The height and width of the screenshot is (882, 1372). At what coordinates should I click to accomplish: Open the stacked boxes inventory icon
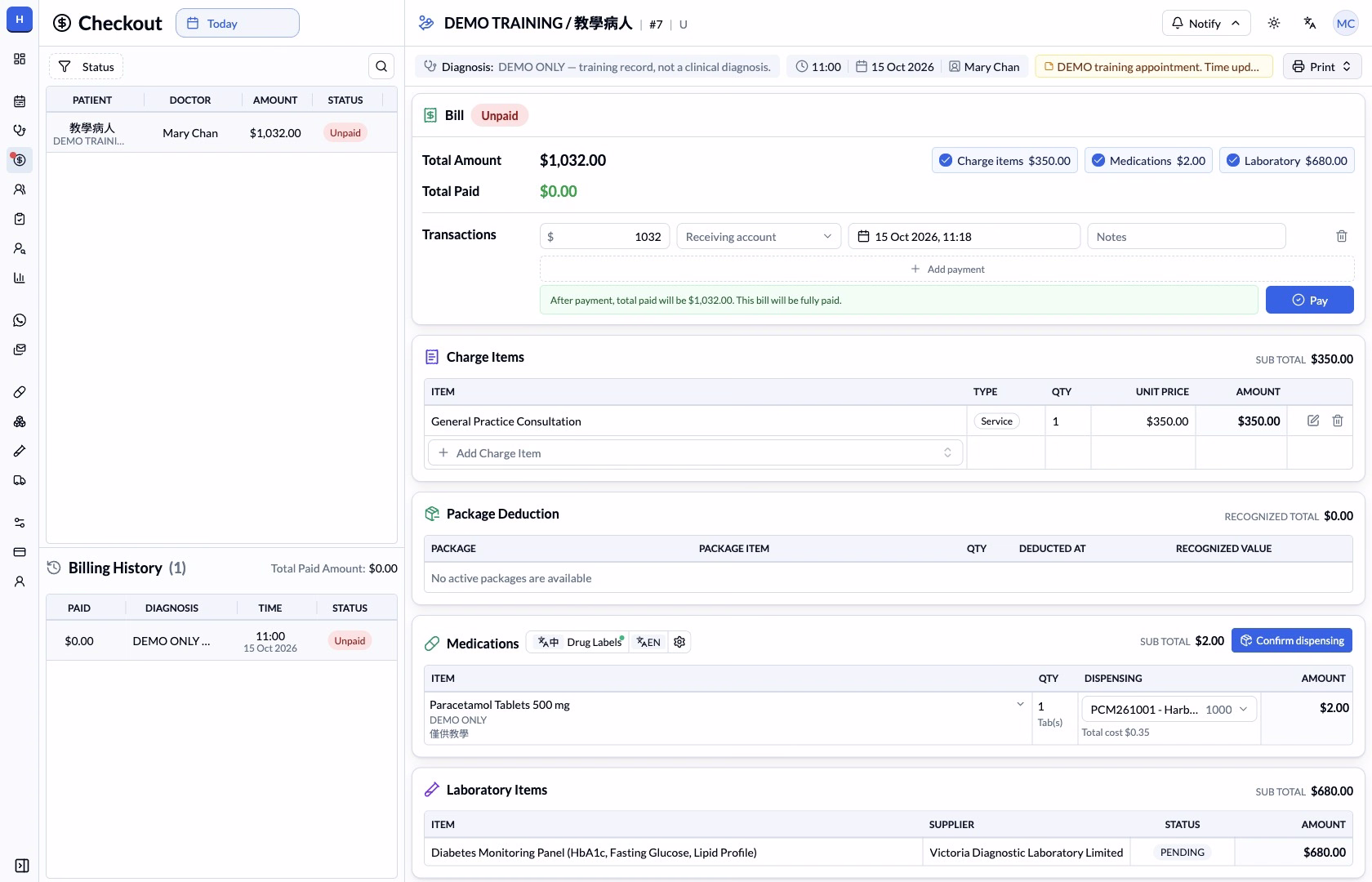[x=20, y=421]
